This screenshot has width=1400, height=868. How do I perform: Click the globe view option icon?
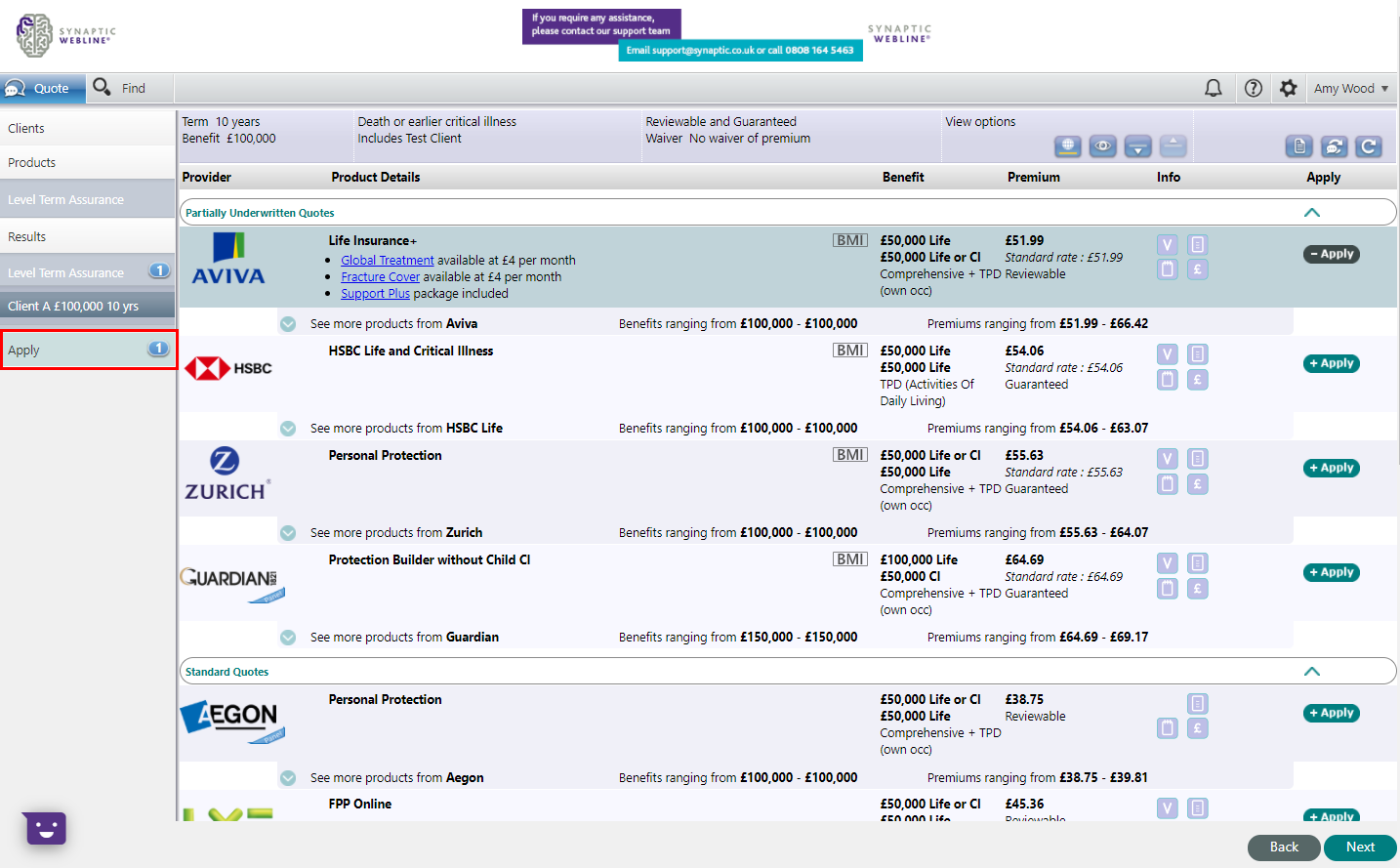(x=1068, y=146)
